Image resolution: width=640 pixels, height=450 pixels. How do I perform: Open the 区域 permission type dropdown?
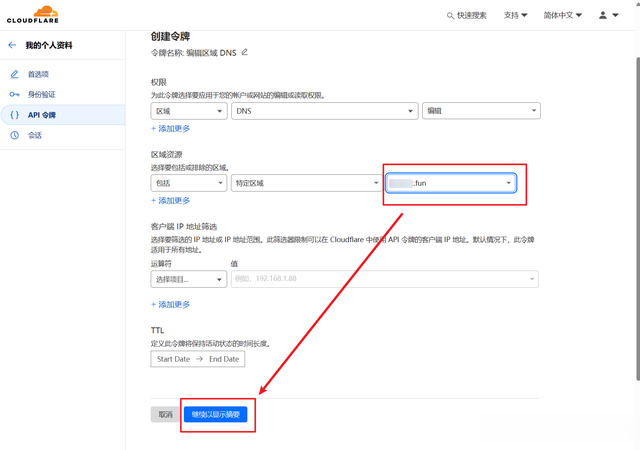(189, 111)
